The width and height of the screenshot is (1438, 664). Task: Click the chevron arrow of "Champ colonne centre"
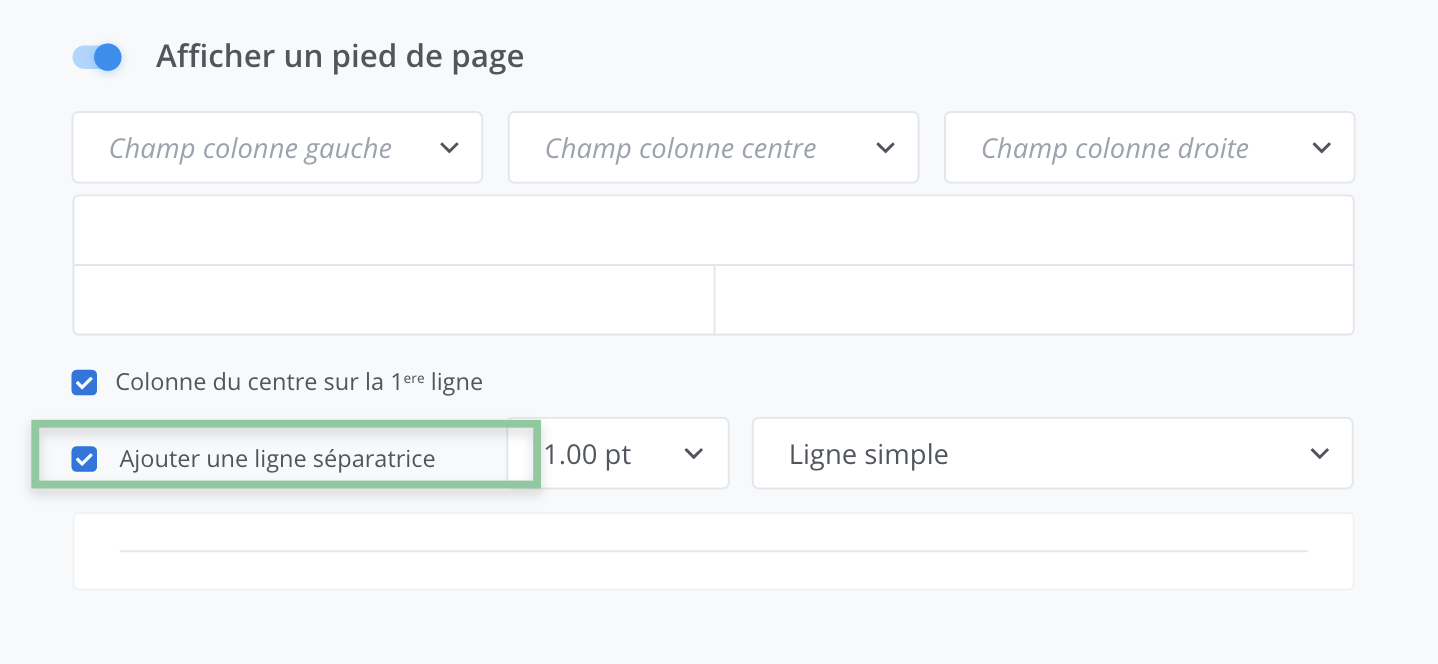[x=885, y=148]
